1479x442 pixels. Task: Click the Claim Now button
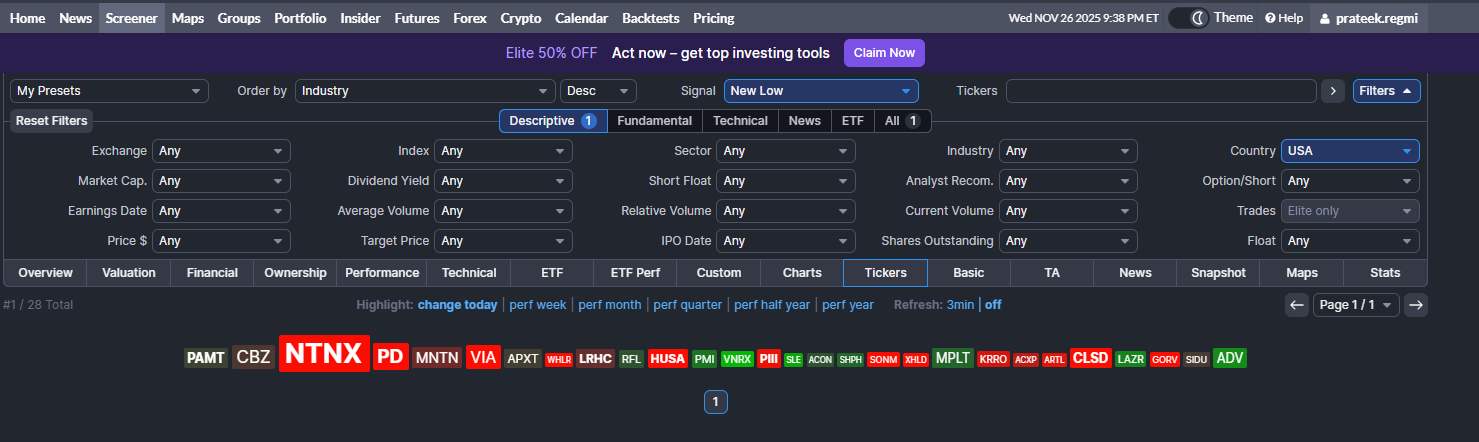pyautogui.click(x=884, y=53)
